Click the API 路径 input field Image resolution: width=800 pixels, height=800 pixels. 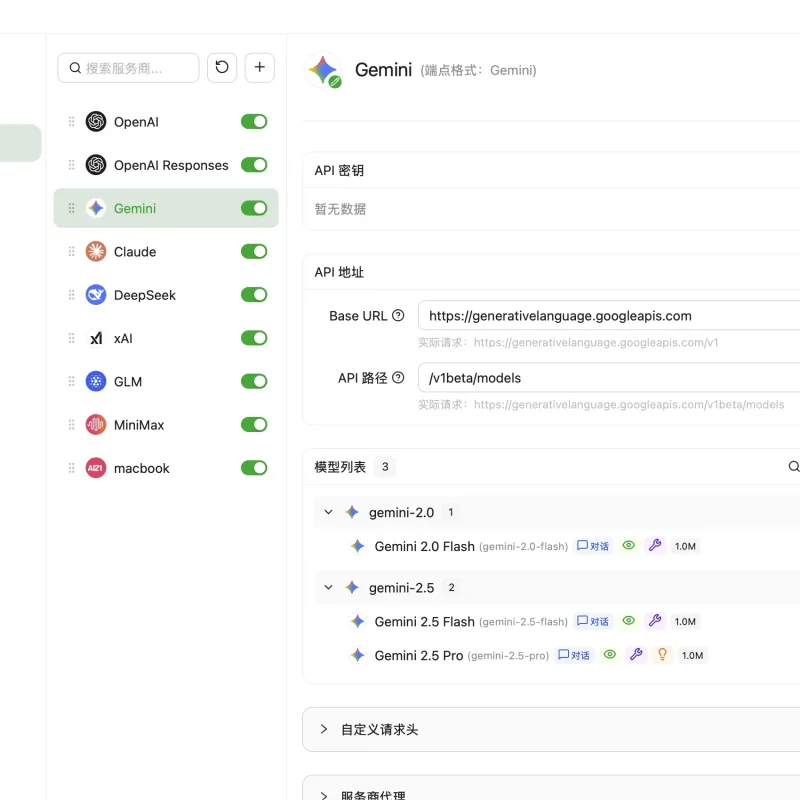[x=609, y=378]
